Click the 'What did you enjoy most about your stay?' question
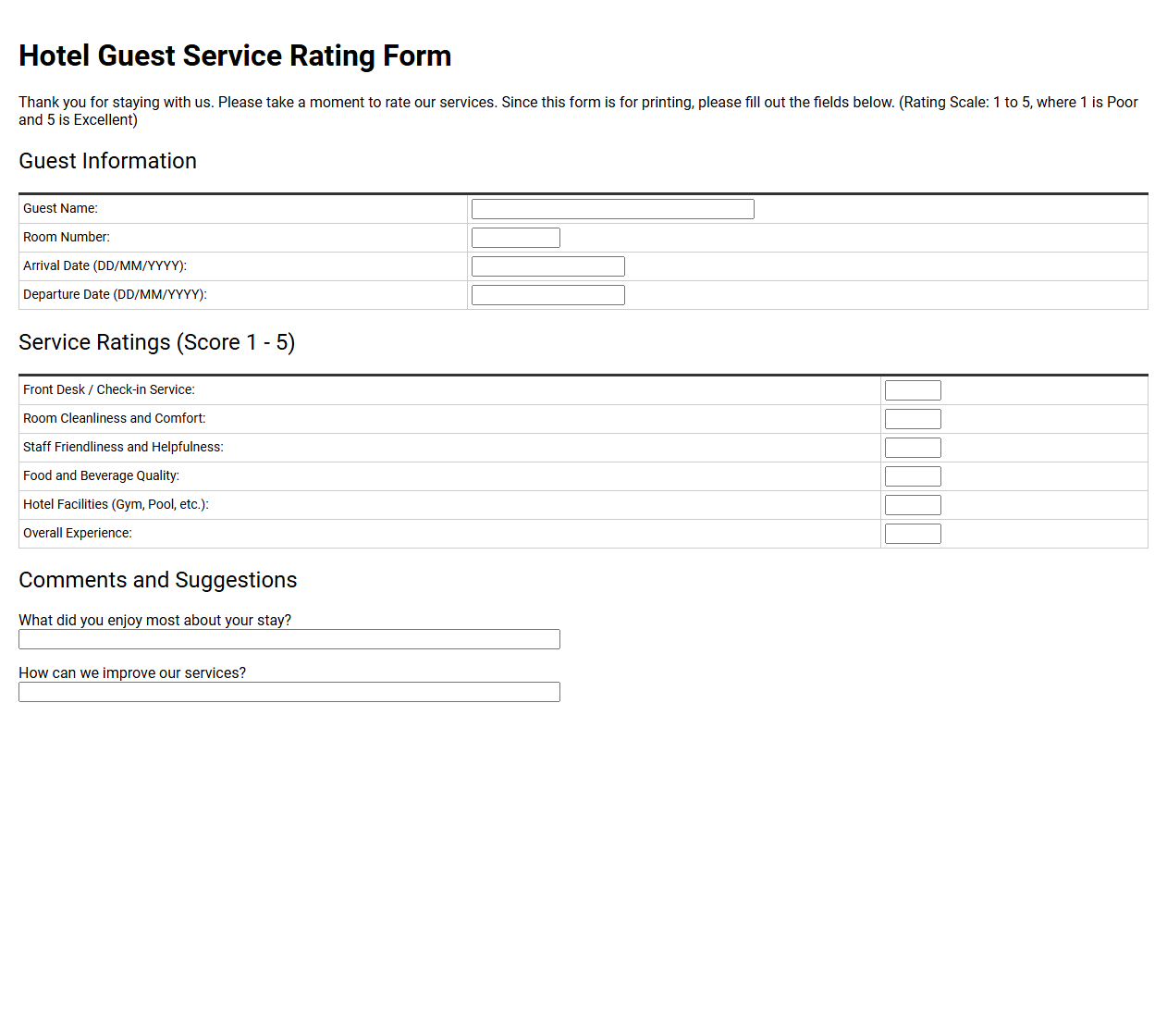This screenshot has width=1167, height=1036. coord(154,620)
